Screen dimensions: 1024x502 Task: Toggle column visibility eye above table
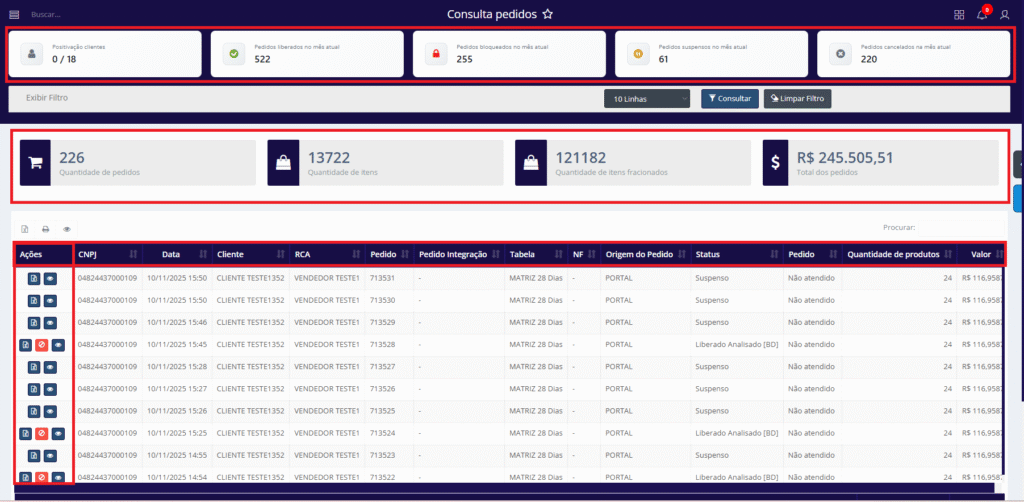(67, 229)
